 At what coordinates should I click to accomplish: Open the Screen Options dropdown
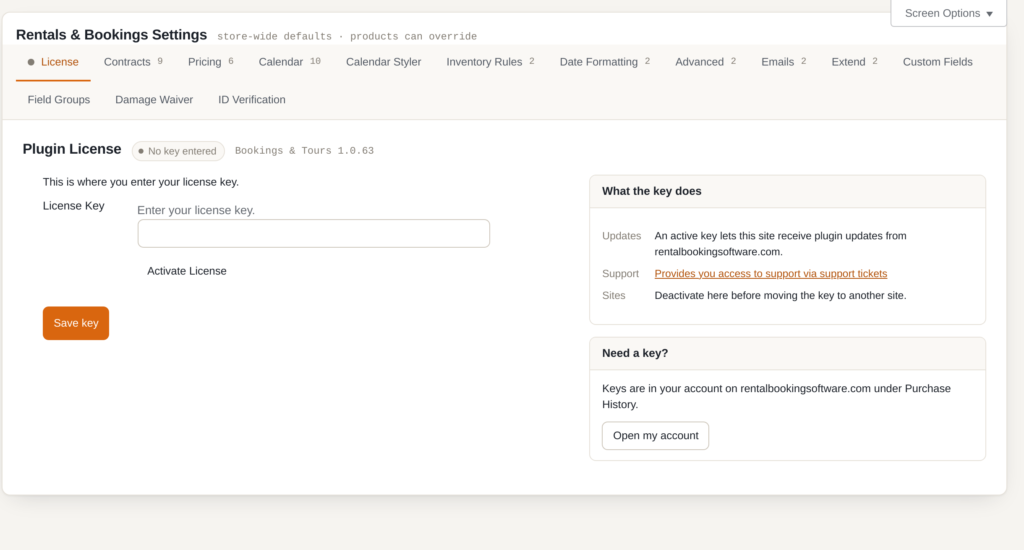tap(948, 13)
